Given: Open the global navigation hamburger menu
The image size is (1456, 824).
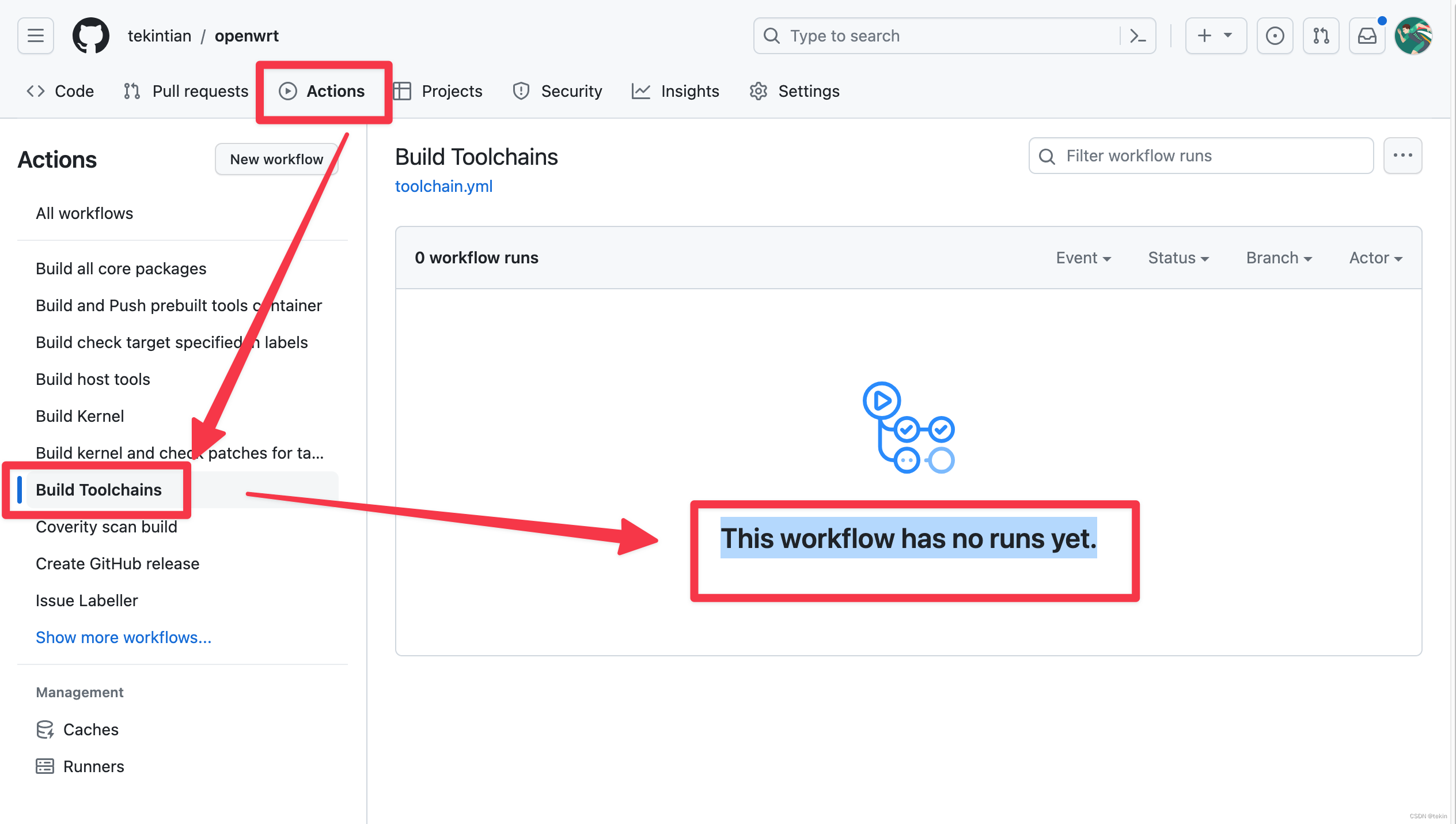Looking at the screenshot, I should pyautogui.click(x=36, y=36).
